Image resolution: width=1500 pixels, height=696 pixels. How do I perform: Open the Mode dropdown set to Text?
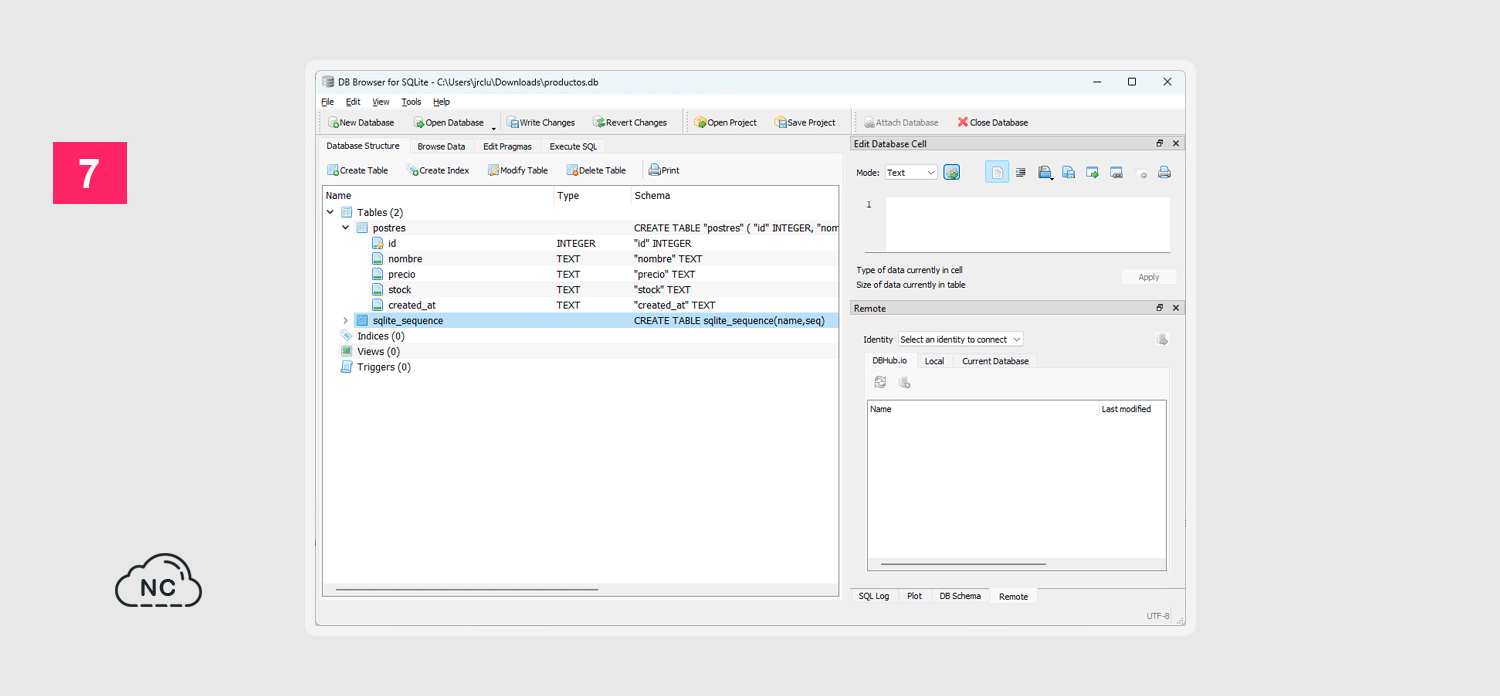point(911,173)
